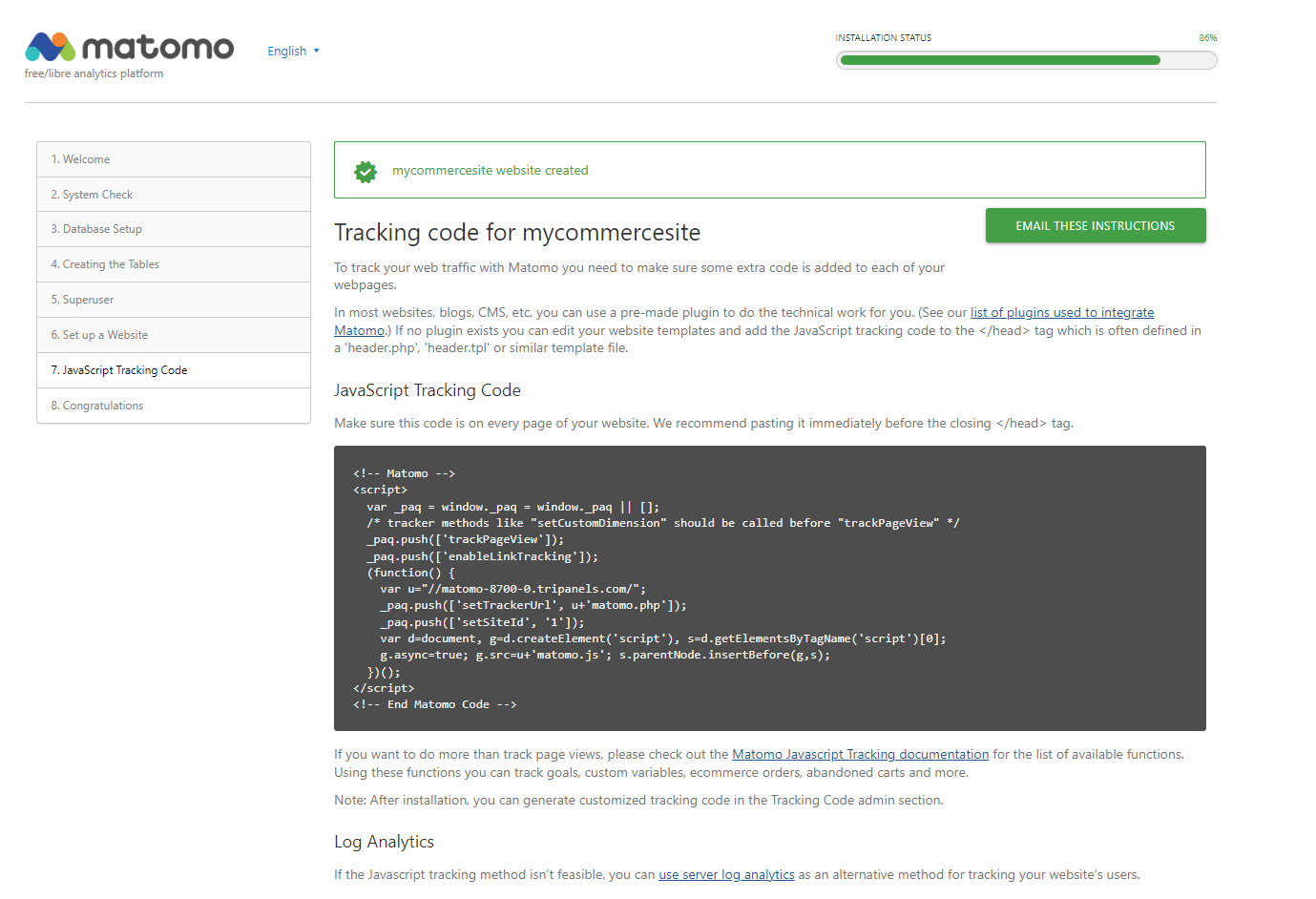Click the Email These Instructions button
The width and height of the screenshot is (1316, 899).
click(1096, 225)
